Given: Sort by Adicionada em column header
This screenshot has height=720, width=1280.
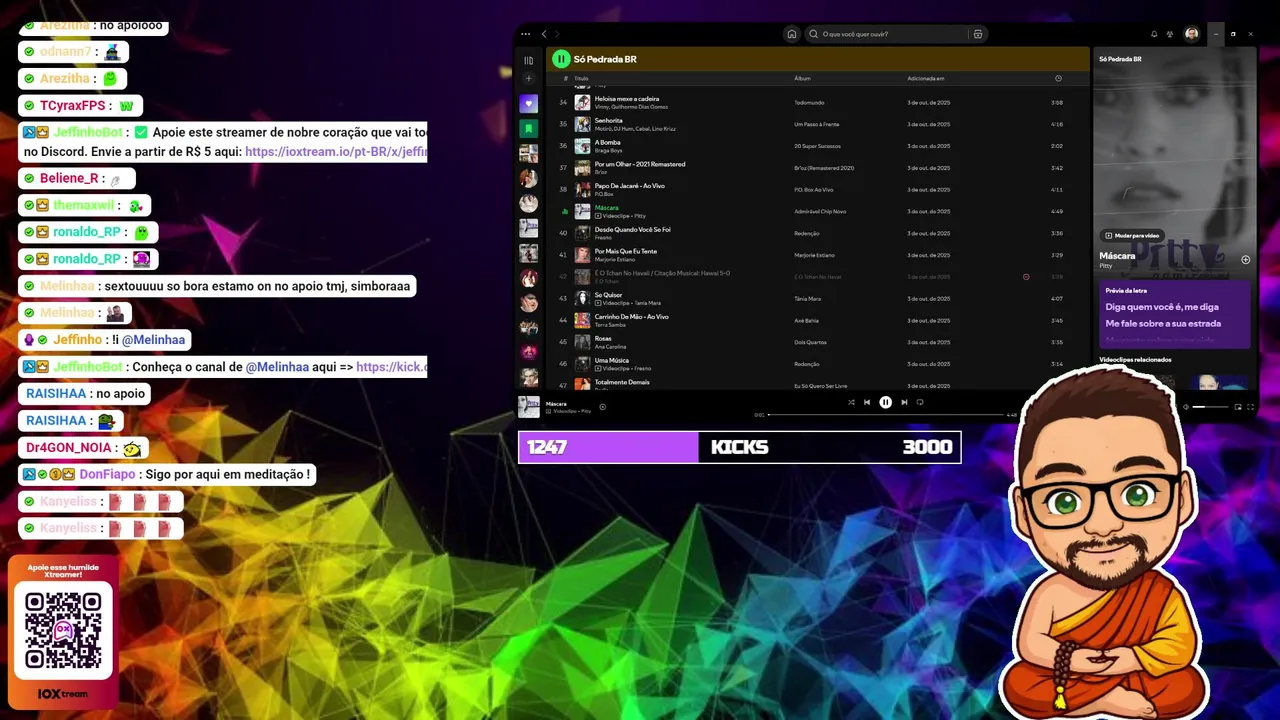Looking at the screenshot, I should click(x=925, y=78).
